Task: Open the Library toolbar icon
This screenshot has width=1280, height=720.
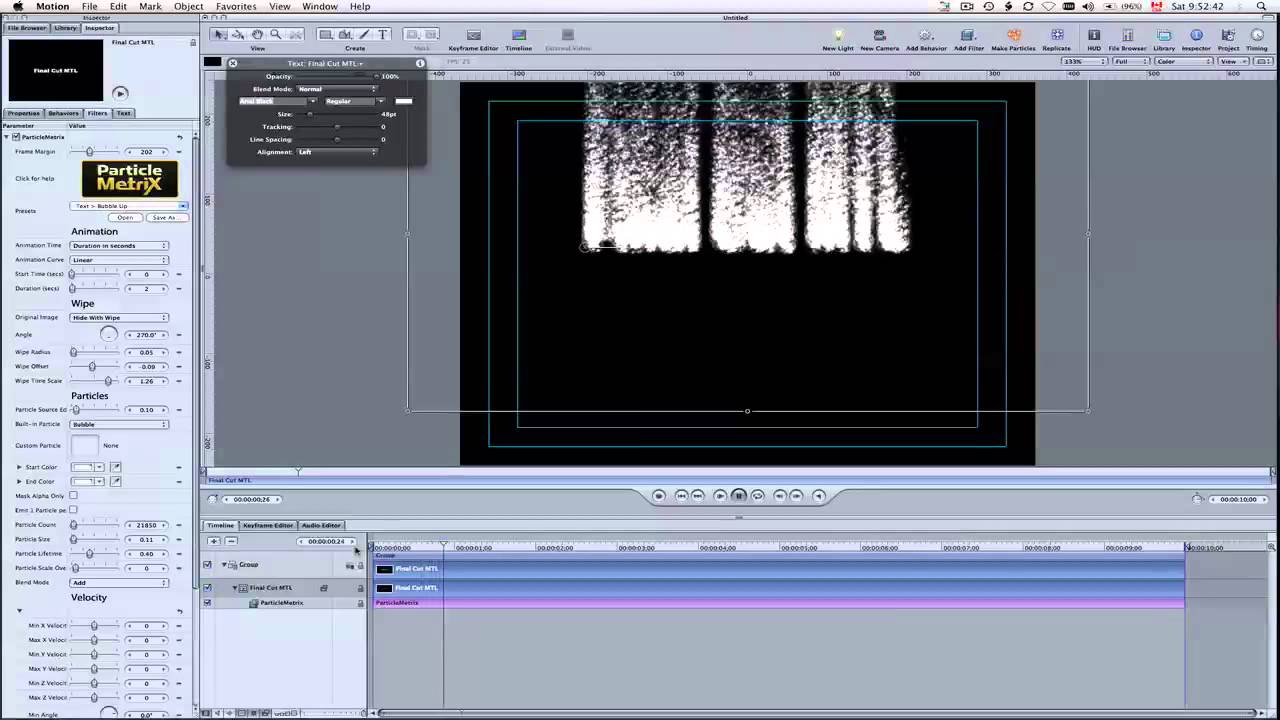Action: [x=1164, y=39]
